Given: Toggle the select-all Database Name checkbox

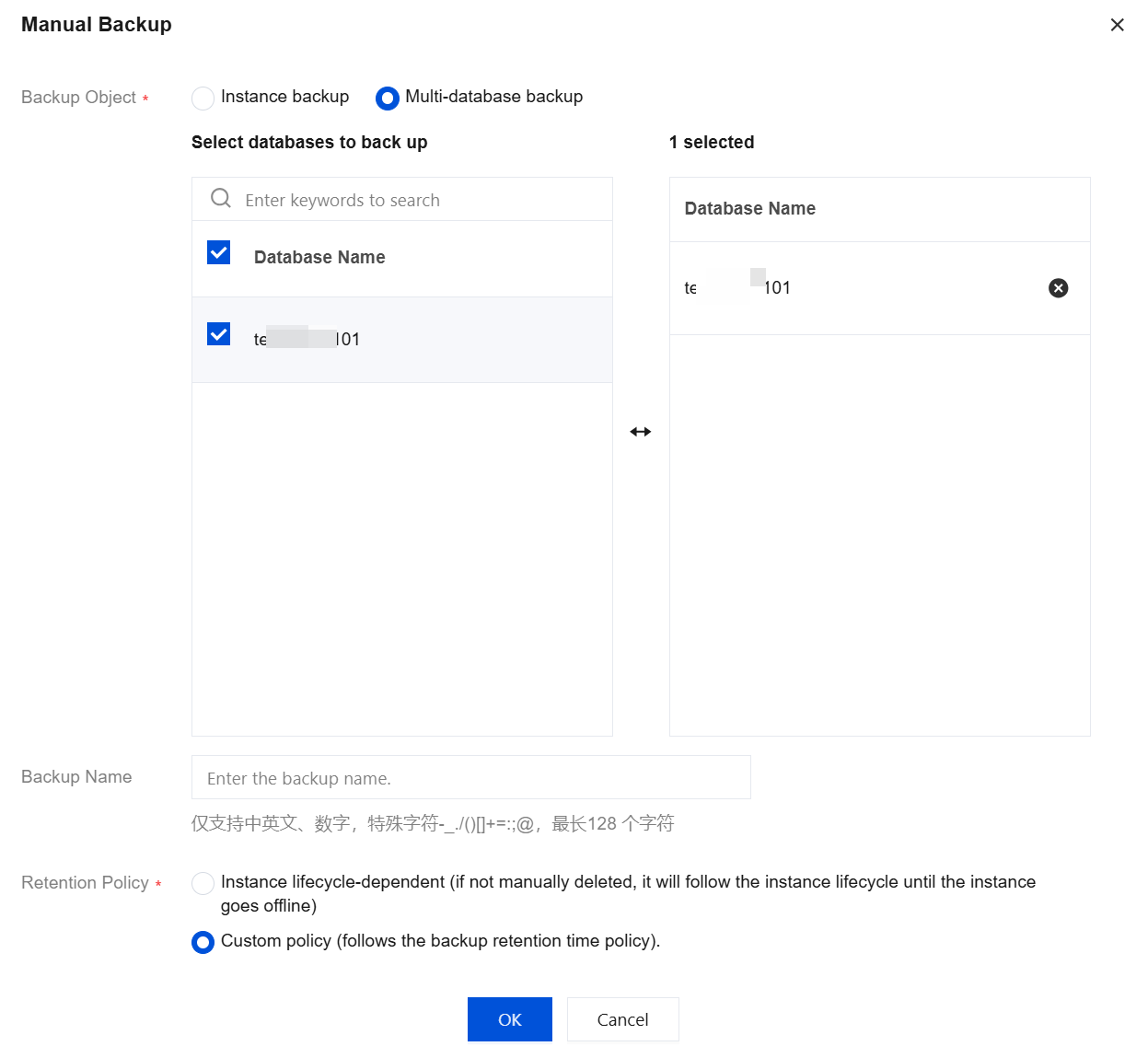Looking at the screenshot, I should click(219, 253).
